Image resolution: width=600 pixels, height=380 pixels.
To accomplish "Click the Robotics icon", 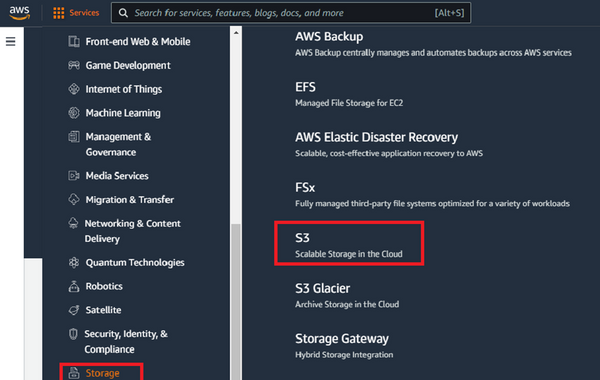I will (x=74, y=286).
